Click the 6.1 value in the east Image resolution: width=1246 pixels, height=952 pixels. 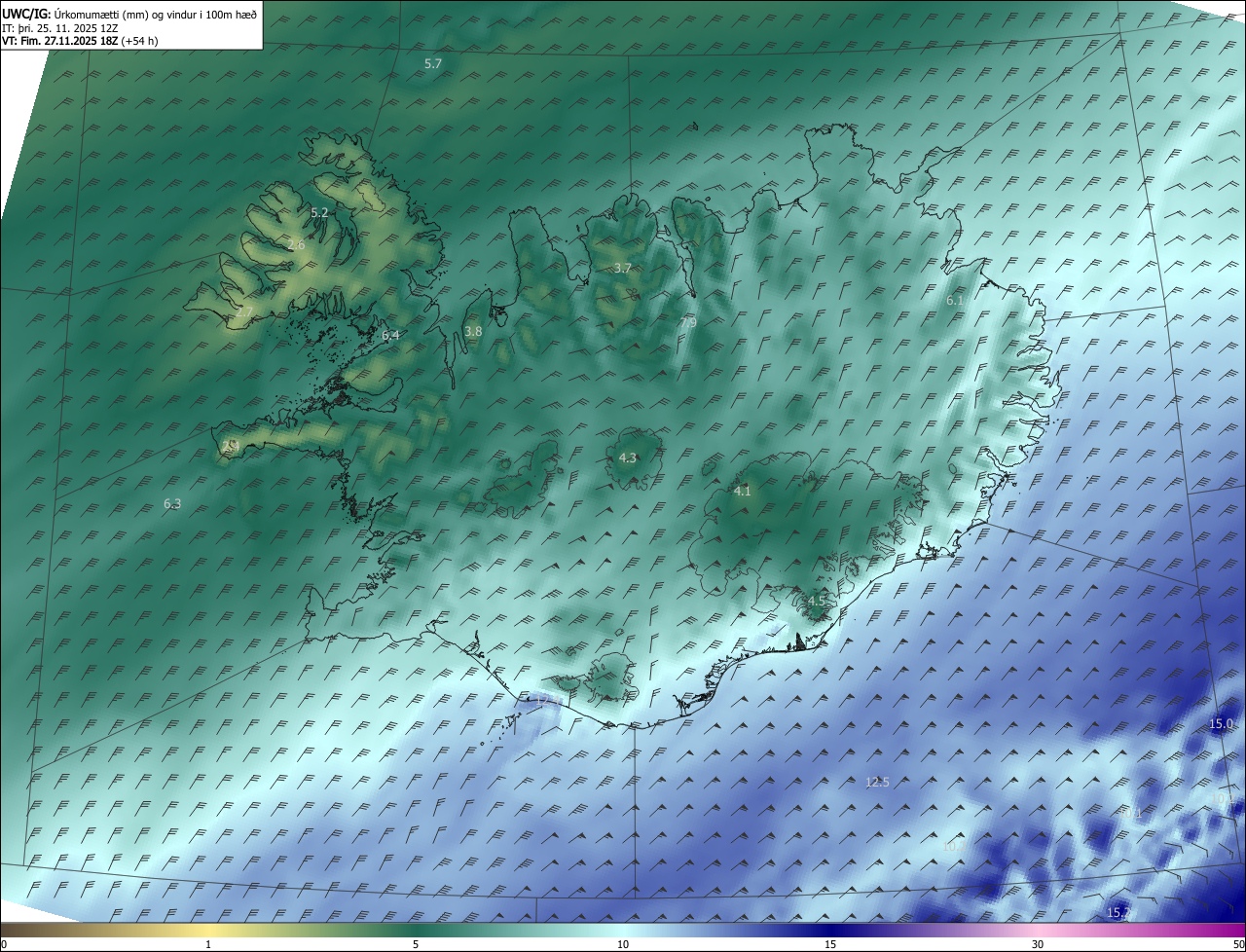pos(955,301)
